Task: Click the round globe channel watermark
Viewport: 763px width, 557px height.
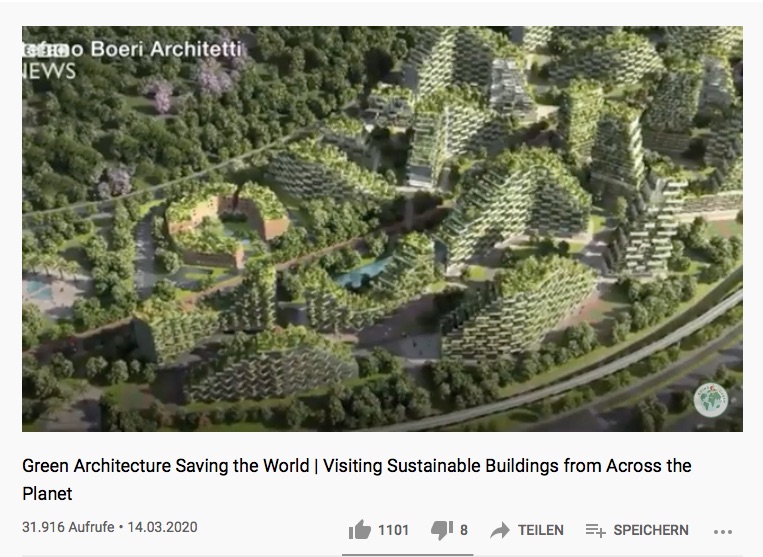Action: pyautogui.click(x=710, y=400)
